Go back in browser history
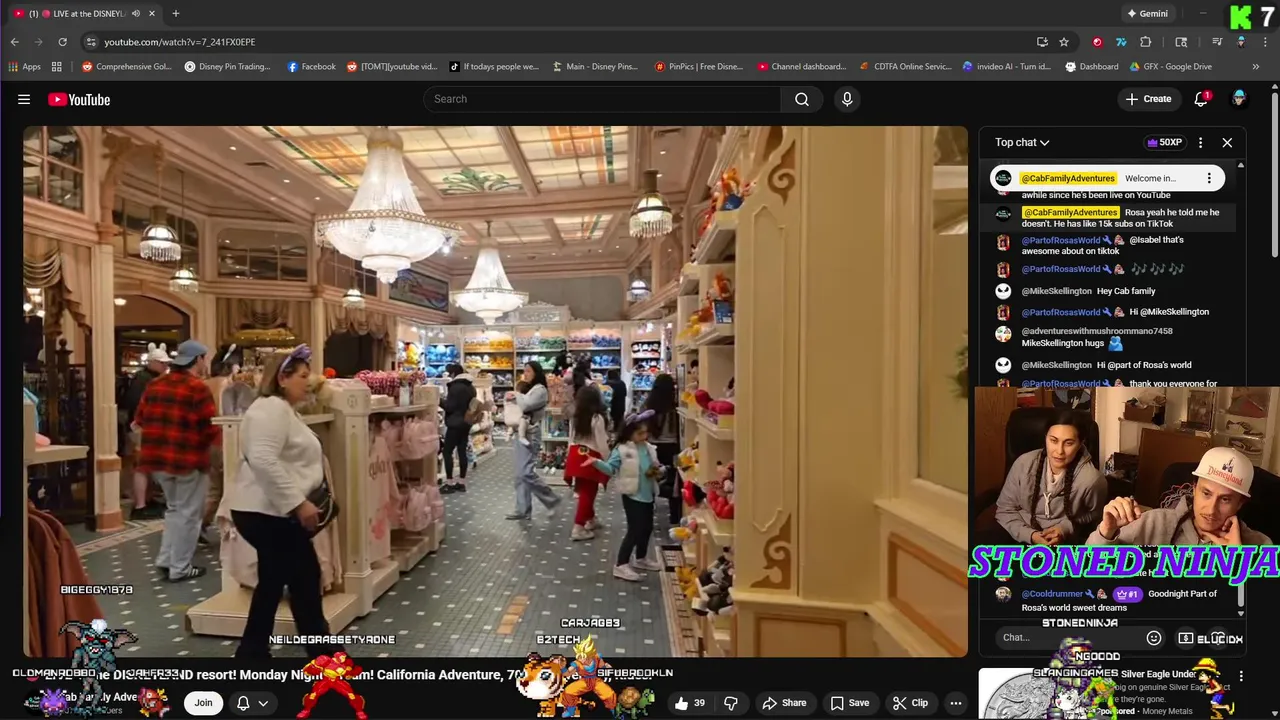The width and height of the screenshot is (1280, 720). [14, 42]
